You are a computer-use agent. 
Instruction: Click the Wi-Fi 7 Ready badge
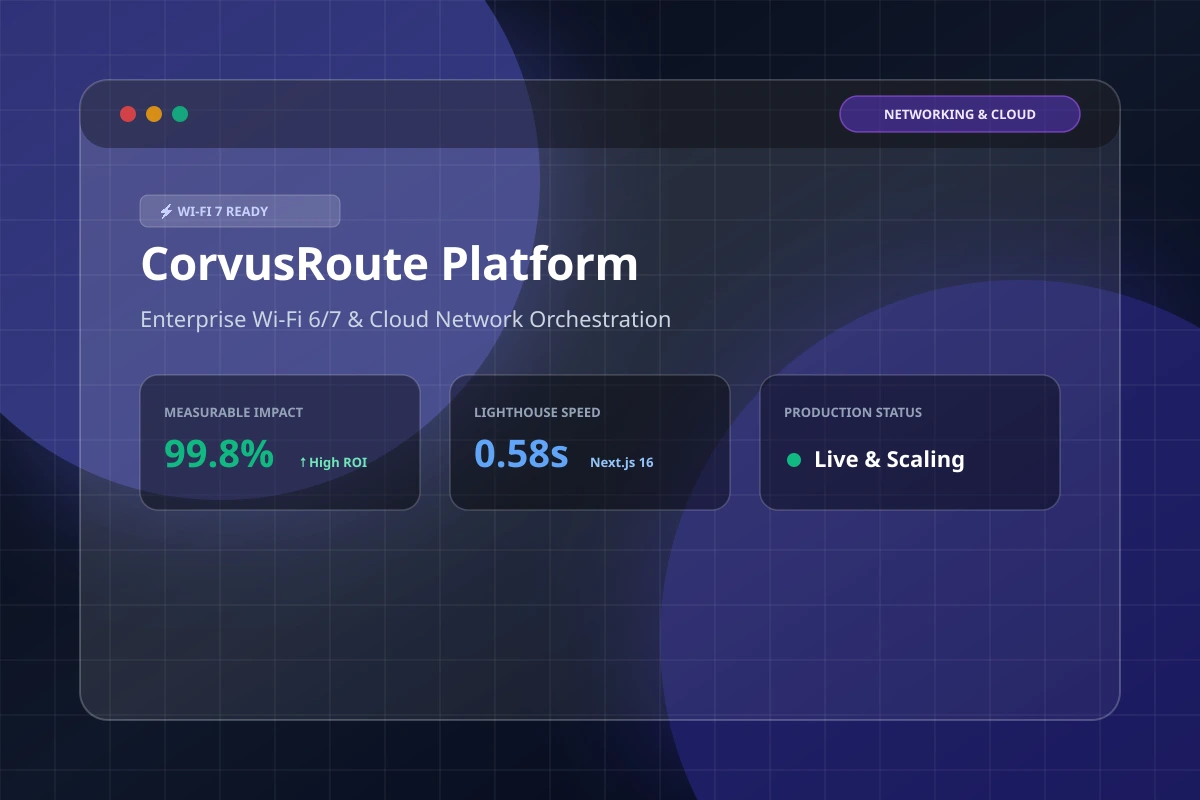(x=240, y=211)
